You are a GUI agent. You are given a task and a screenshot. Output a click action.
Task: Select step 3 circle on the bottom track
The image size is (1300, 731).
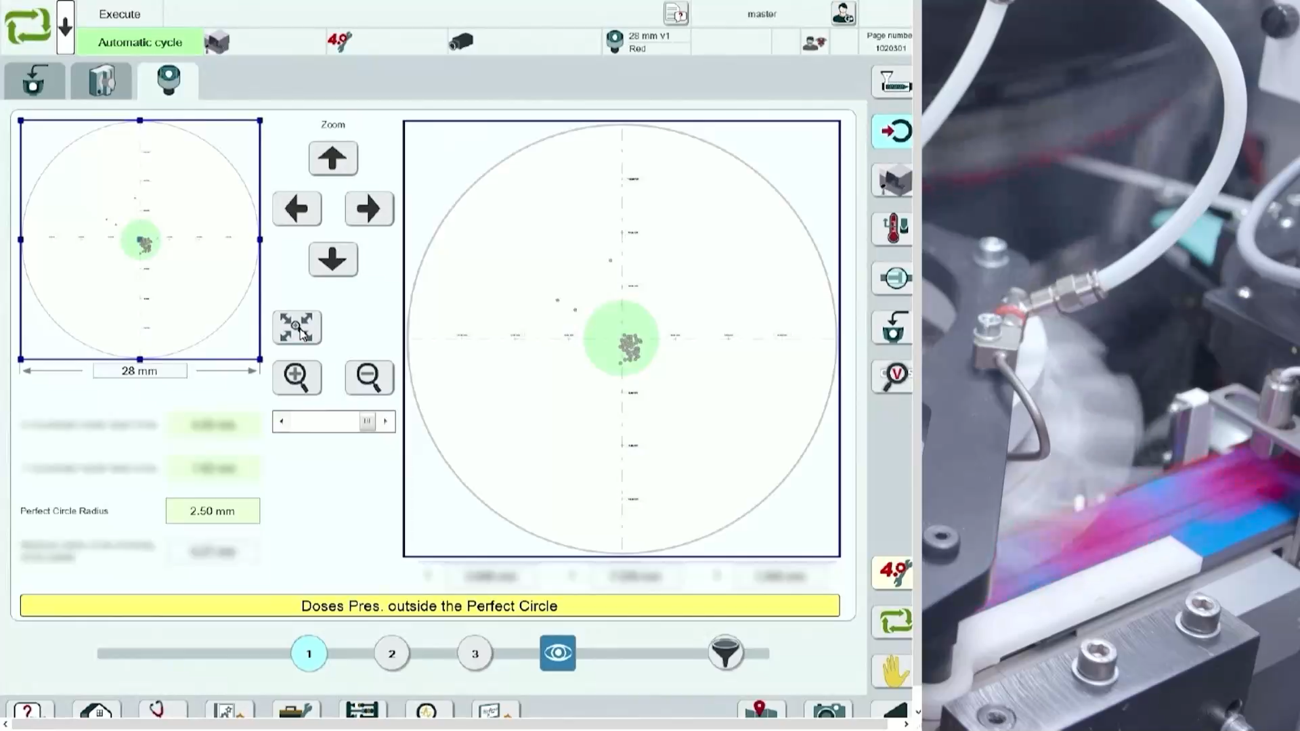pyautogui.click(x=475, y=654)
